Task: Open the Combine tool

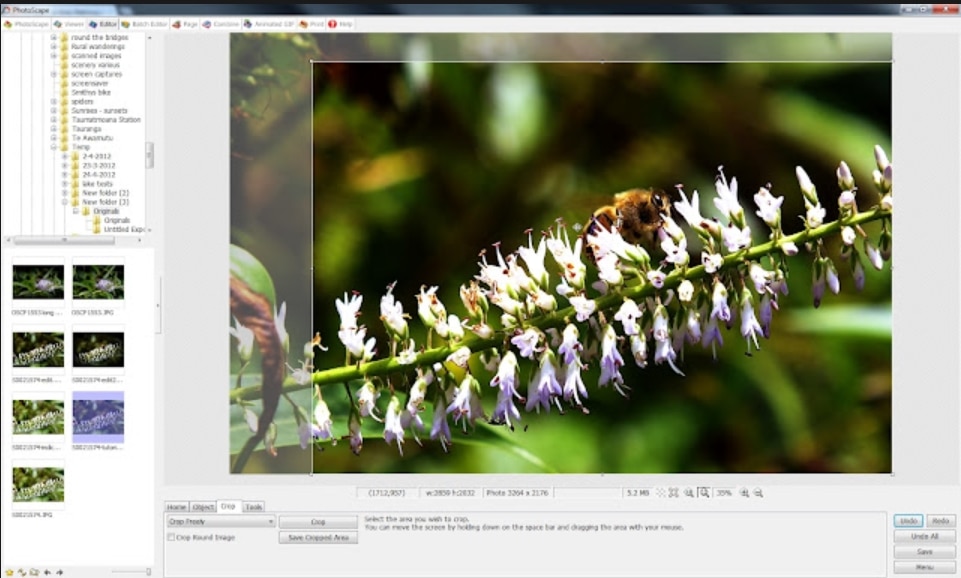Action: [x=220, y=24]
